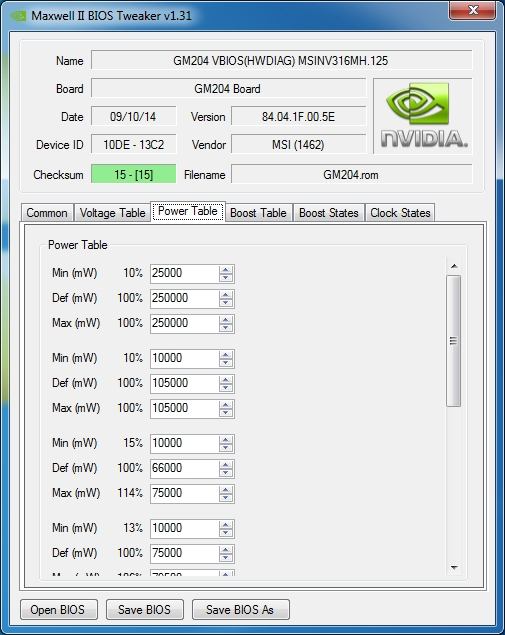Decrease Max 75000 (114%) with down arrow
Screen dimensions: 505x635
(x=226, y=498)
